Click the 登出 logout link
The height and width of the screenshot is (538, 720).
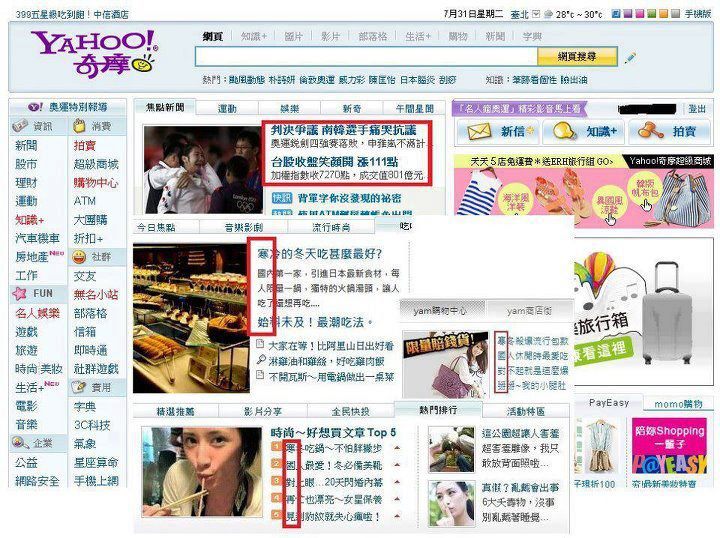coord(697,109)
